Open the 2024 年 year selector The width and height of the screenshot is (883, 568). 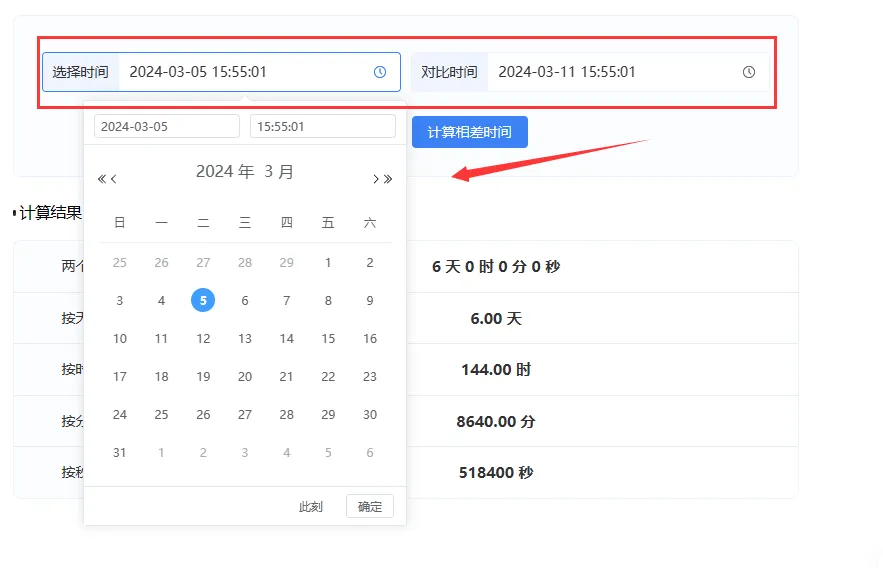[x=225, y=171]
